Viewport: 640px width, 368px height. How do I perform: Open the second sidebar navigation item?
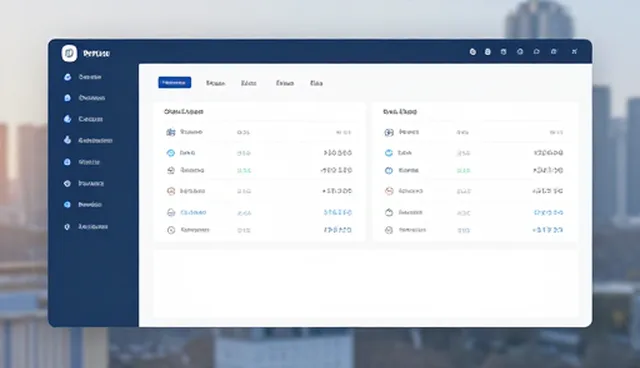[85, 98]
